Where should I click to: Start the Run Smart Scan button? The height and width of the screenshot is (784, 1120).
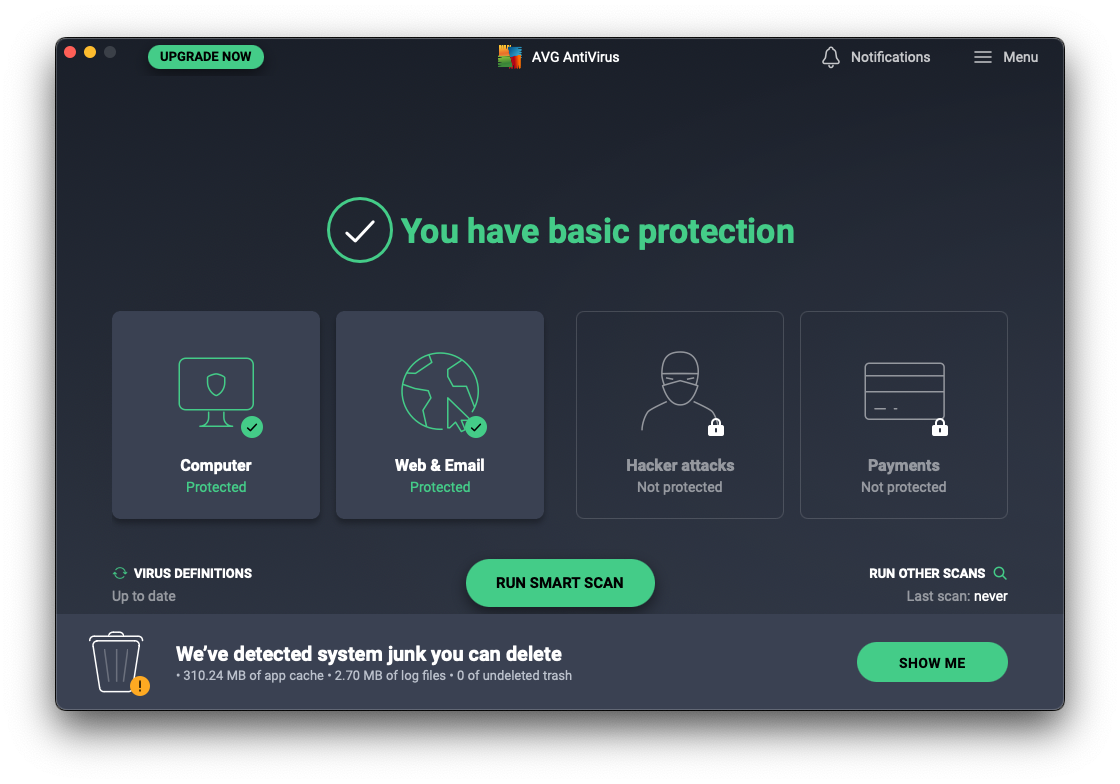point(560,583)
